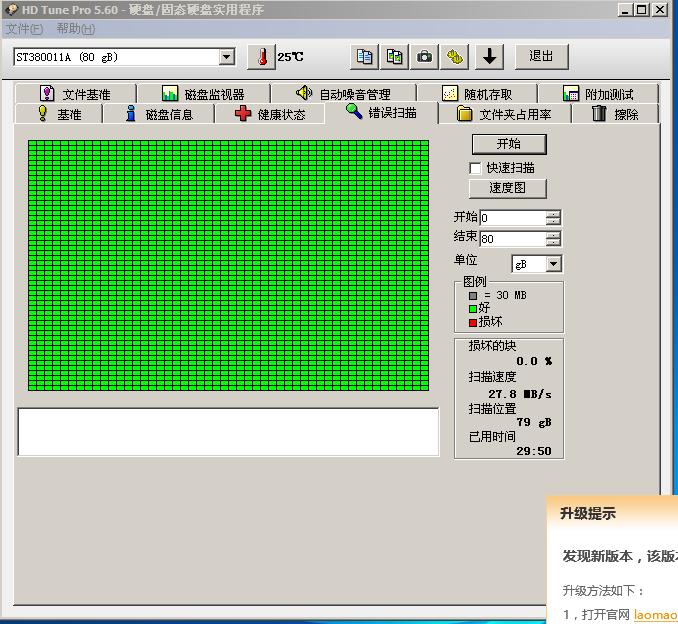Copy info to clipboard toolbar icon
This screenshot has height=624, width=678.
click(x=364, y=57)
